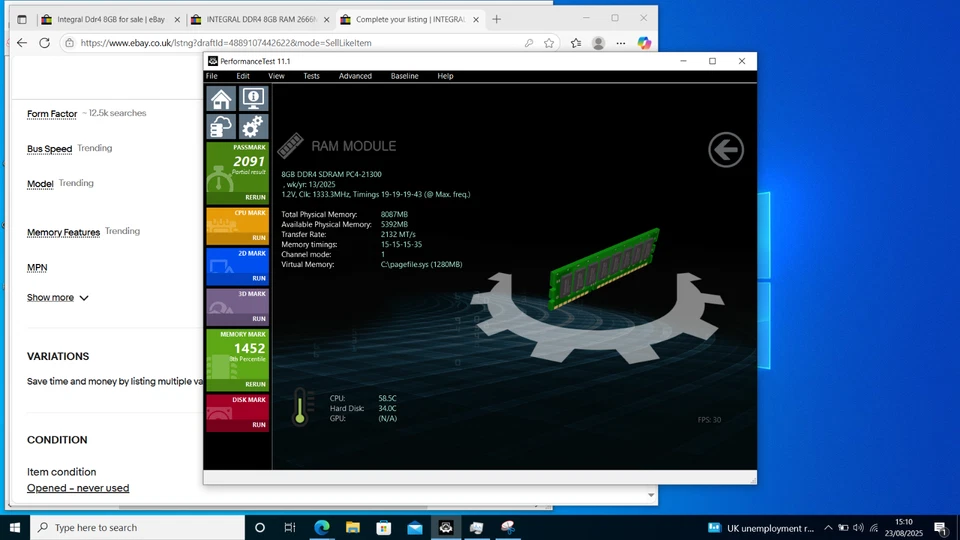The width and height of the screenshot is (960, 540).
Task: Click the browser scrollbar down arrow
Action: click(x=651, y=495)
